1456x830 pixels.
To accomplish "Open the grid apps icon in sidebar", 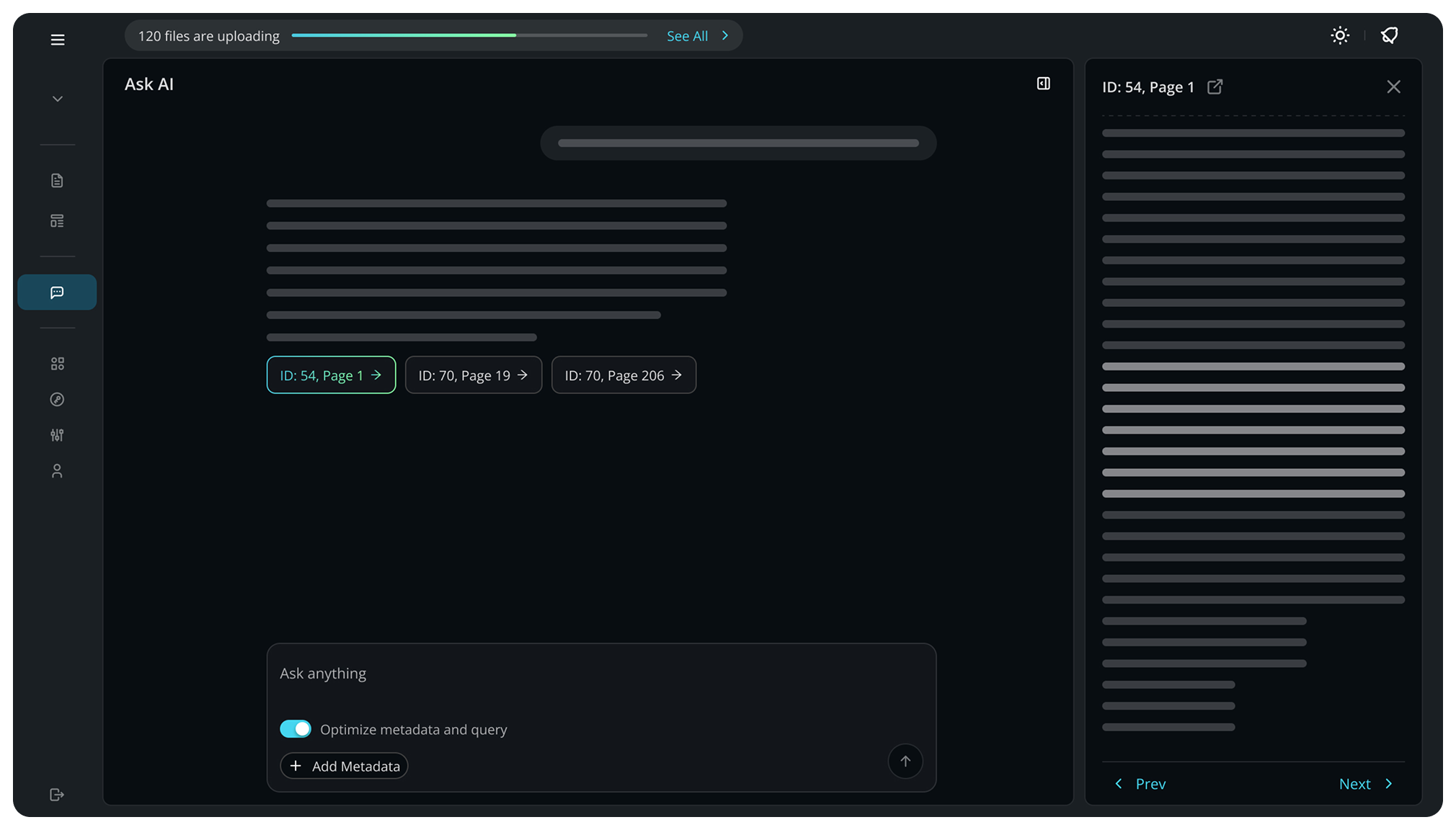I will click(58, 364).
